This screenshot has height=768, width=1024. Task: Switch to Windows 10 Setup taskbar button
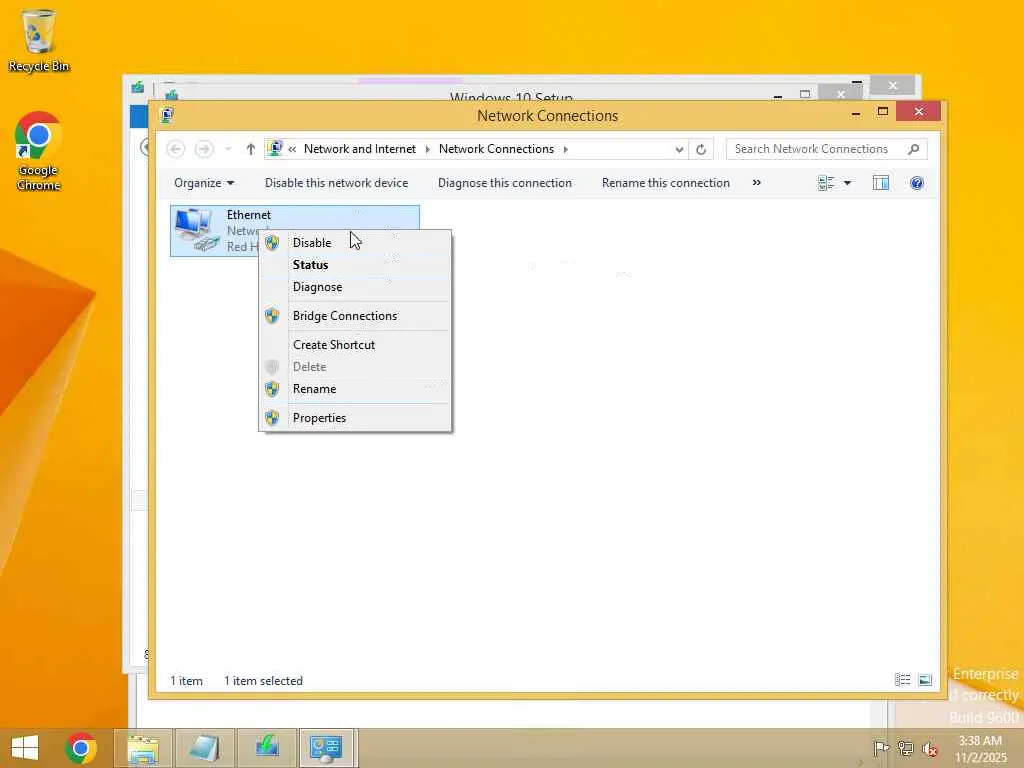click(267, 748)
